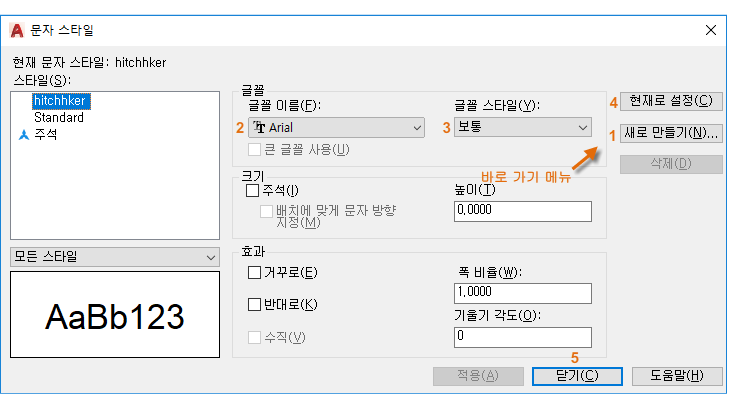Toggle the 반대로(K) backwards checkbox

[253, 303]
